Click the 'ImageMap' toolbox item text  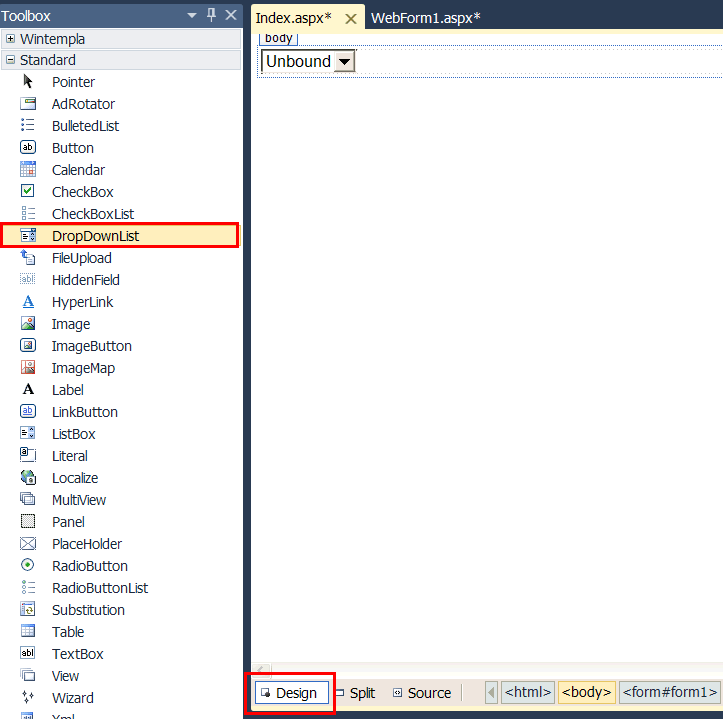(83, 368)
